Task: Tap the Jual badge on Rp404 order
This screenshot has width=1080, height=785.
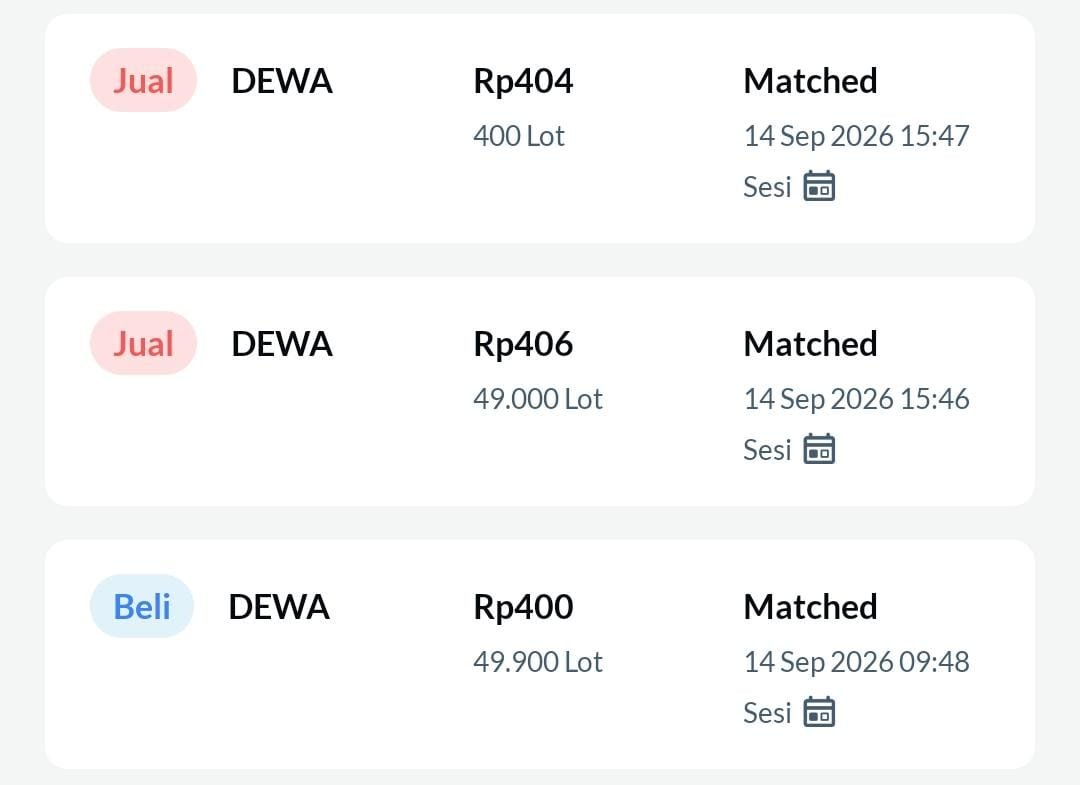Action: [x=143, y=81]
